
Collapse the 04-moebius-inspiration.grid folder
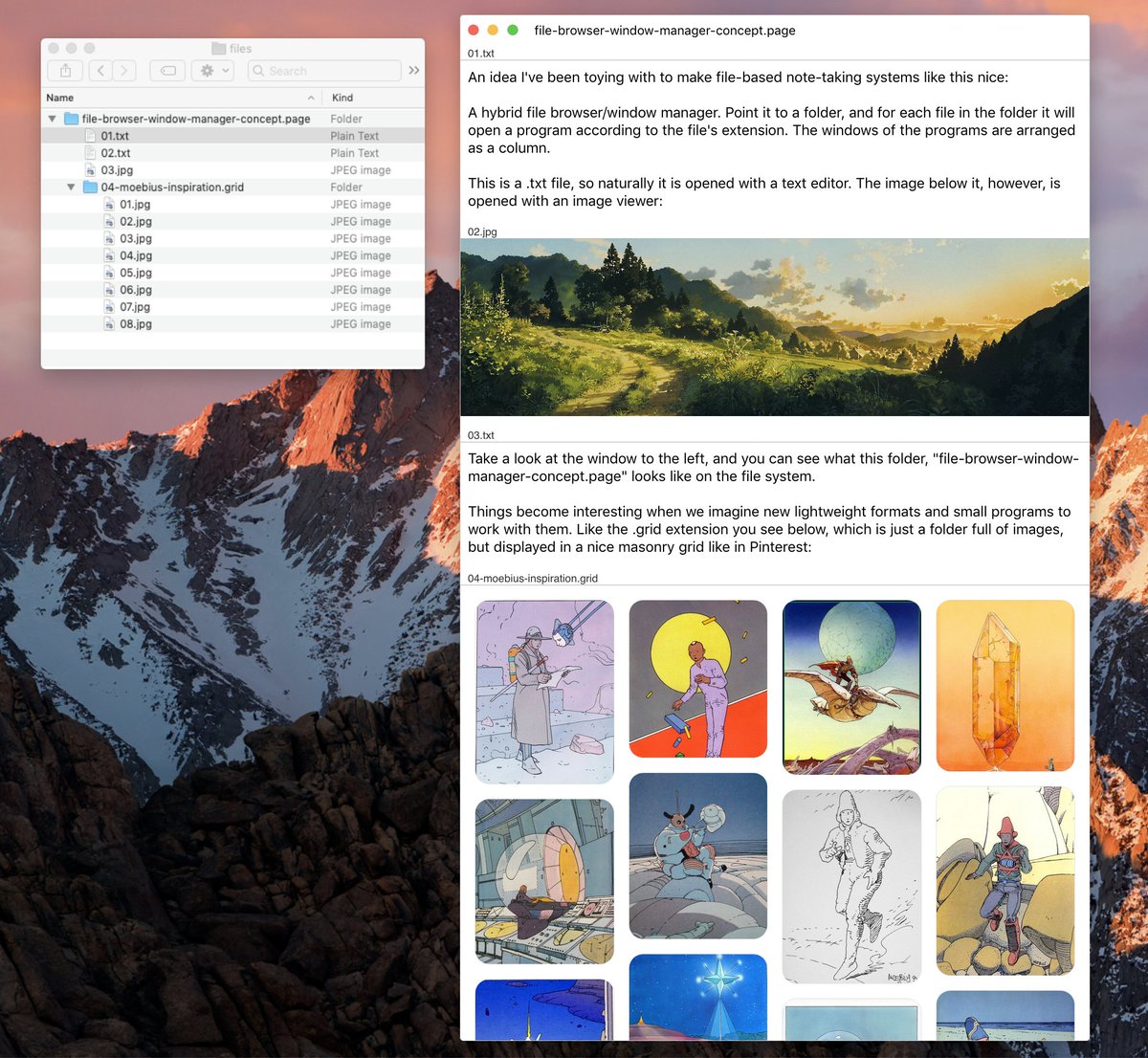pos(71,187)
